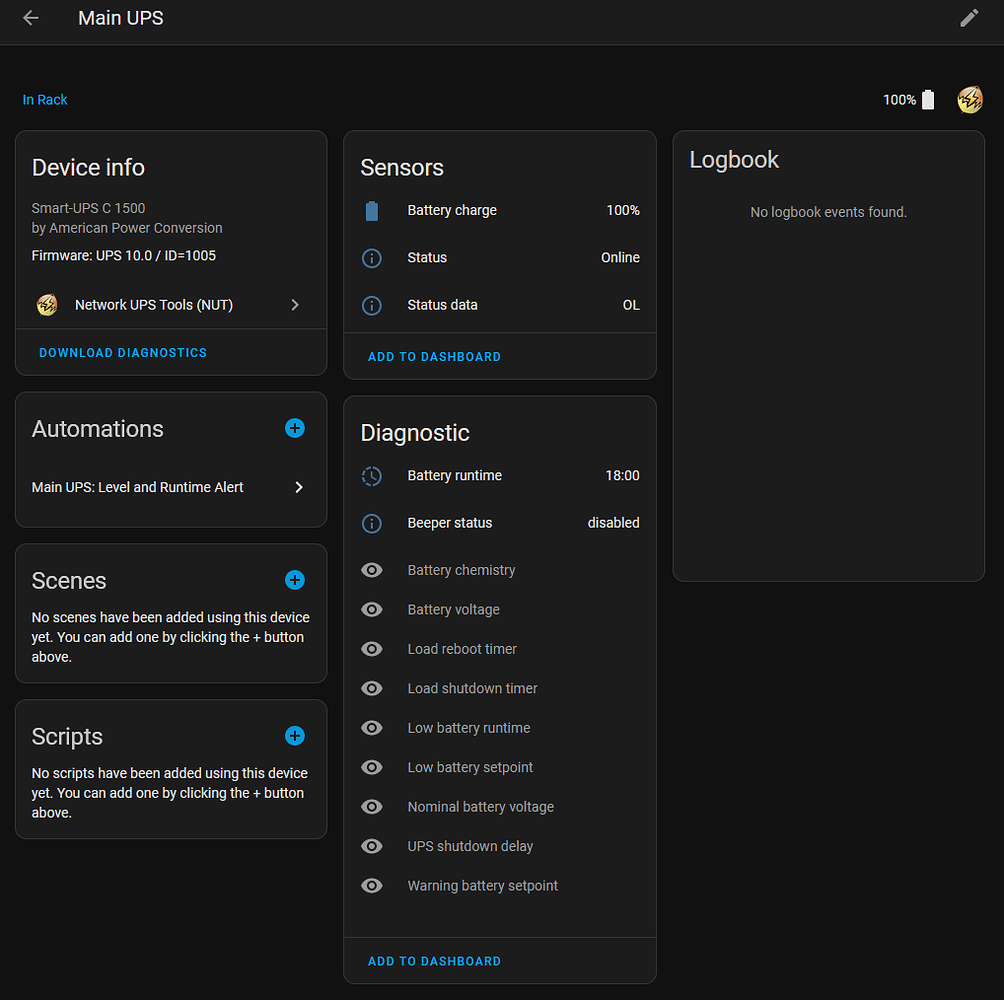This screenshot has height=1000, width=1004.
Task: Open the In Rack area link
Action: pos(45,100)
